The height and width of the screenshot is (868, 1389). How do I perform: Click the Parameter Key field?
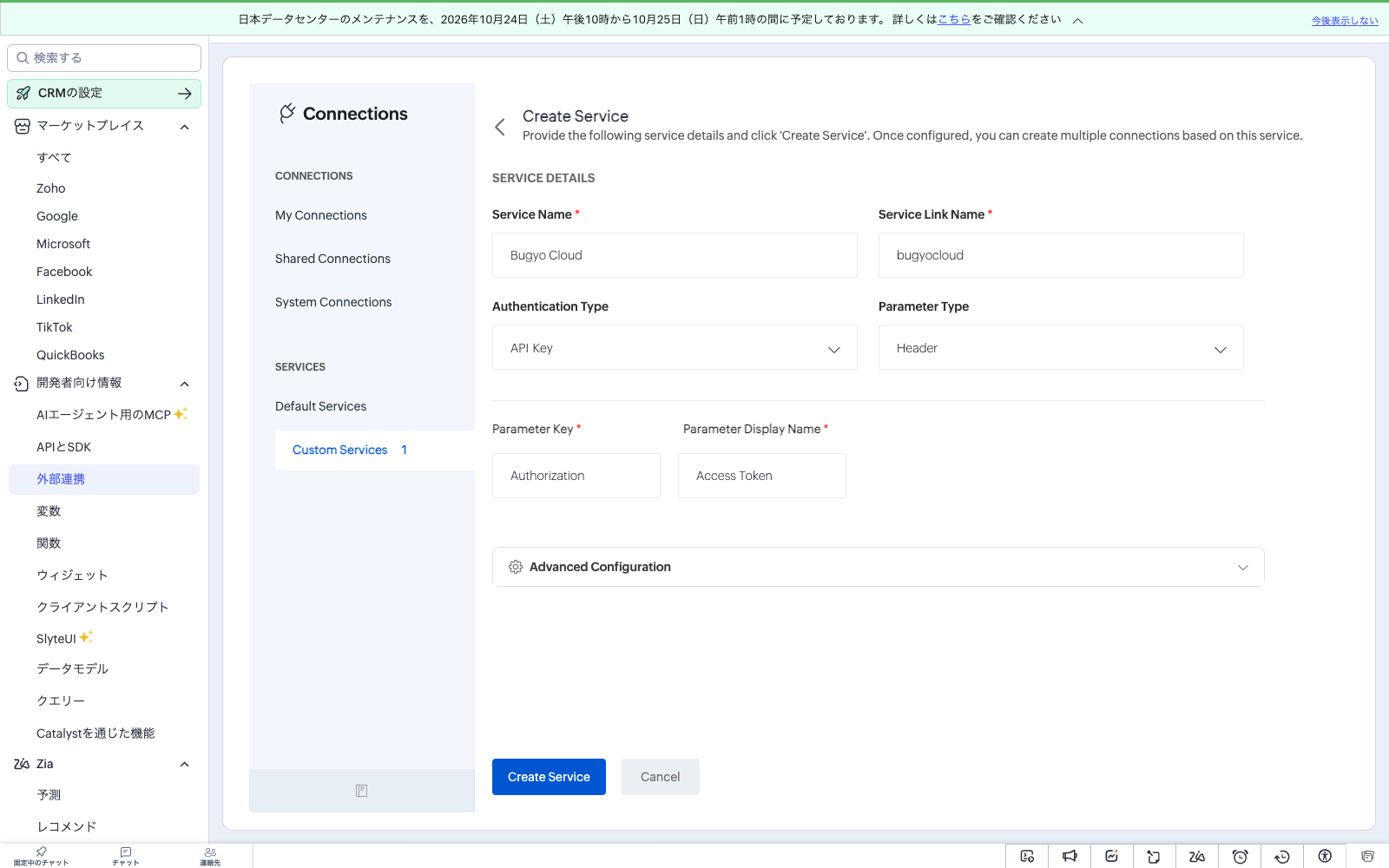click(x=576, y=476)
